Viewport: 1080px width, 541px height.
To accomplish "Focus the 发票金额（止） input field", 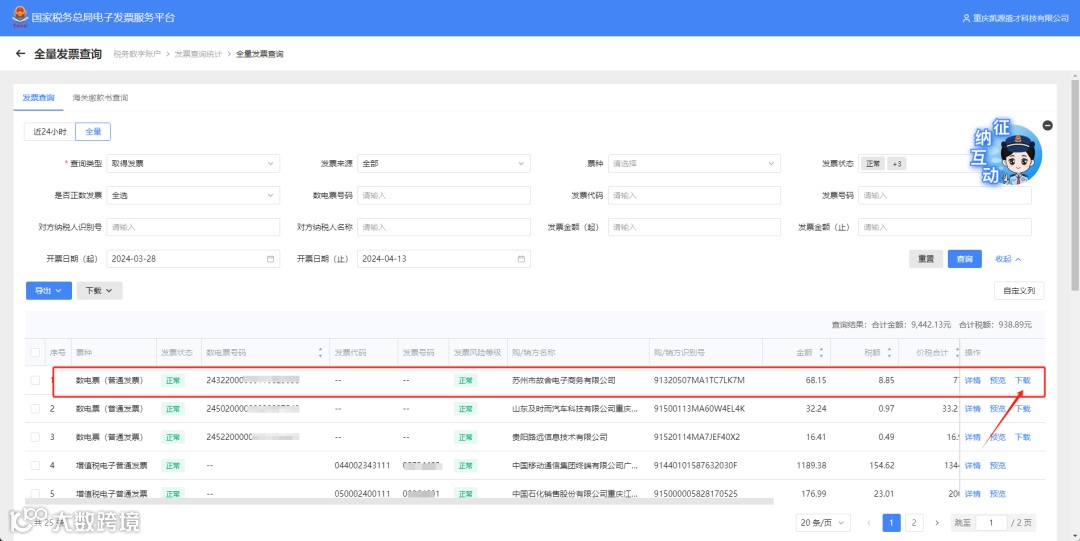I will click(x=945, y=227).
